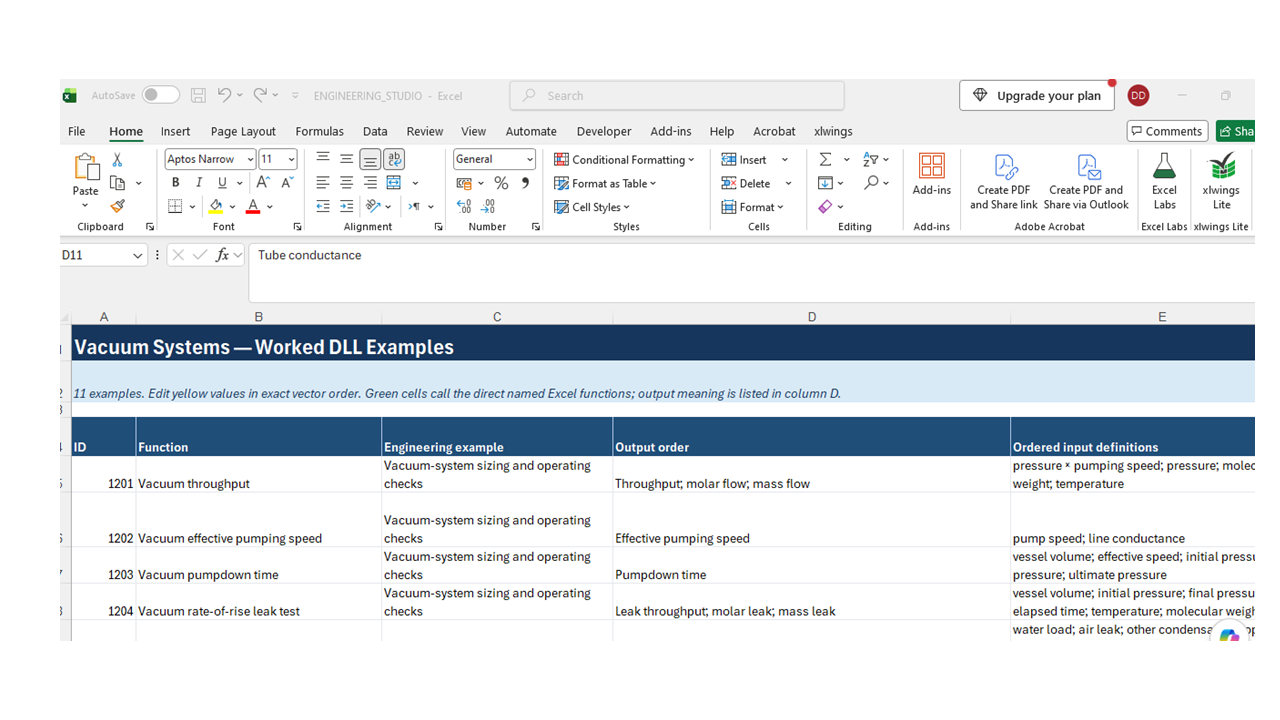
Task: Open the font size dropdown
Action: [x=291, y=159]
